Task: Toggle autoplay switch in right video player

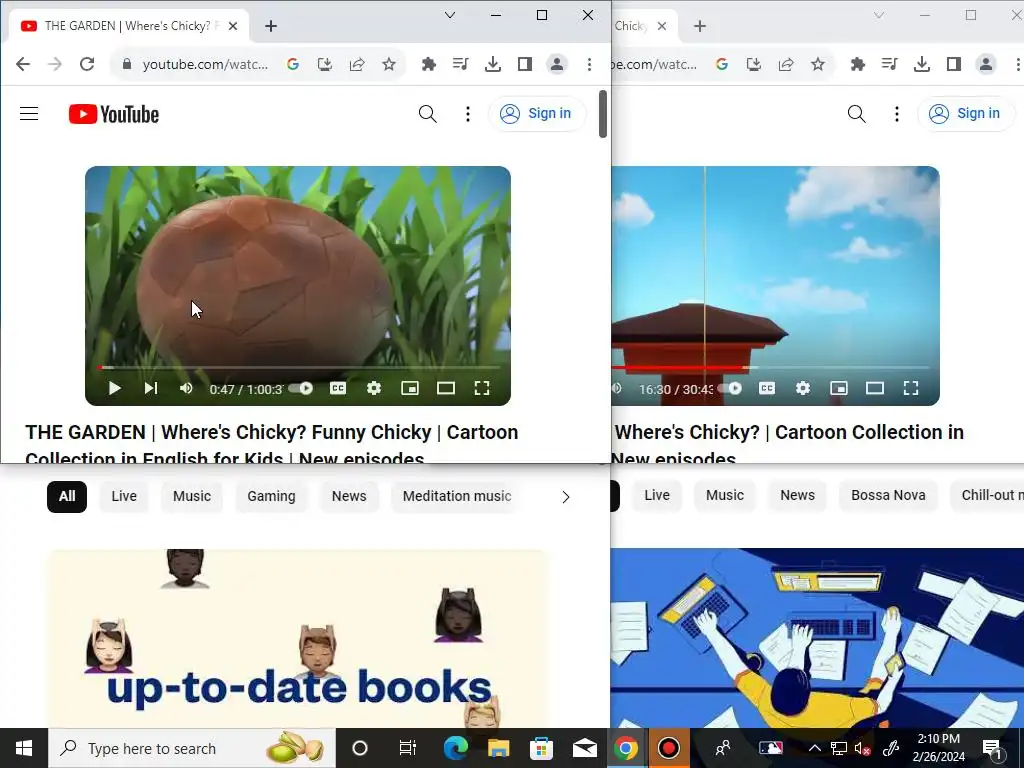Action: 731,389
